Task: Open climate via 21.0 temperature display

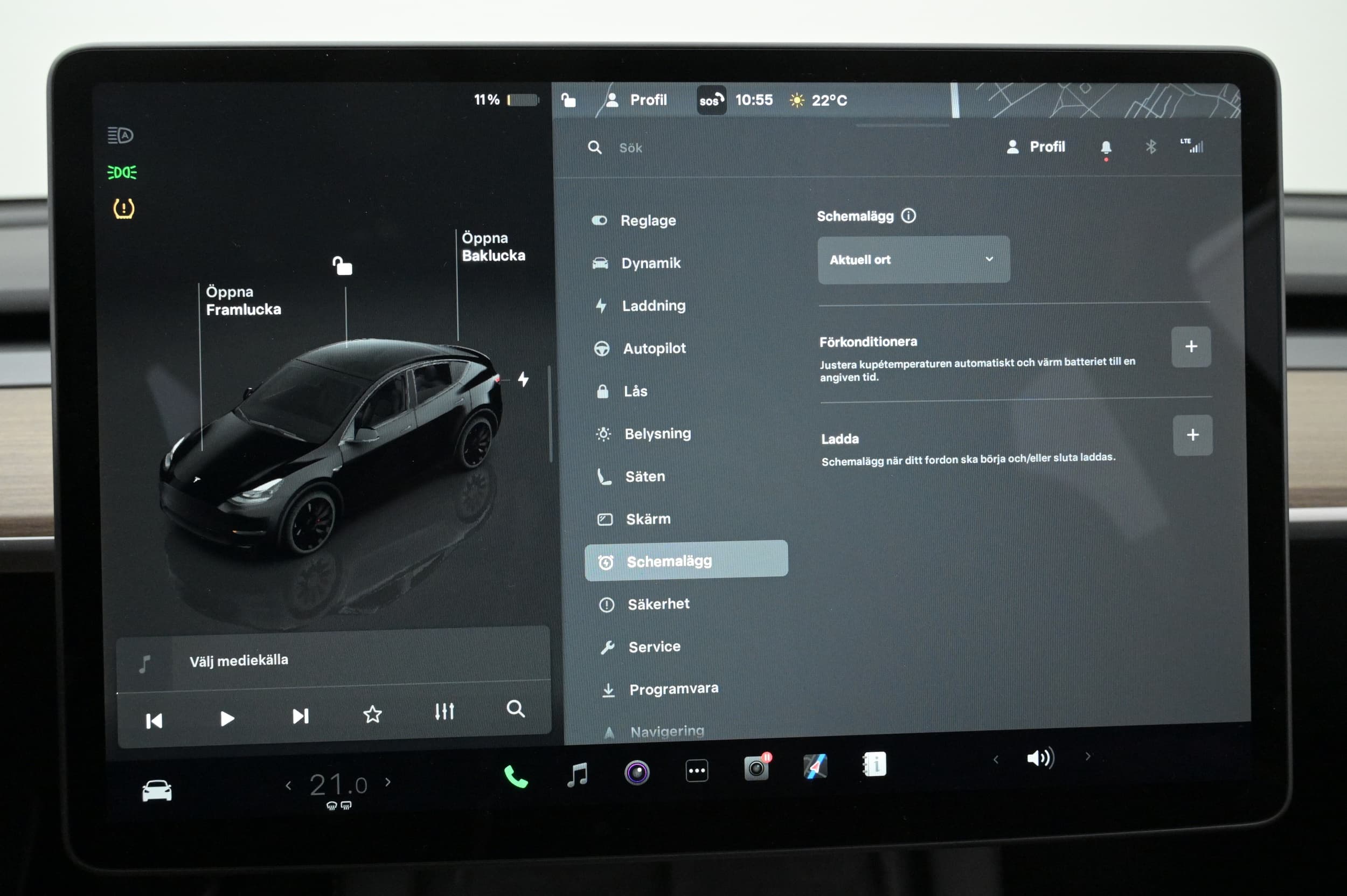Action: 338,784
